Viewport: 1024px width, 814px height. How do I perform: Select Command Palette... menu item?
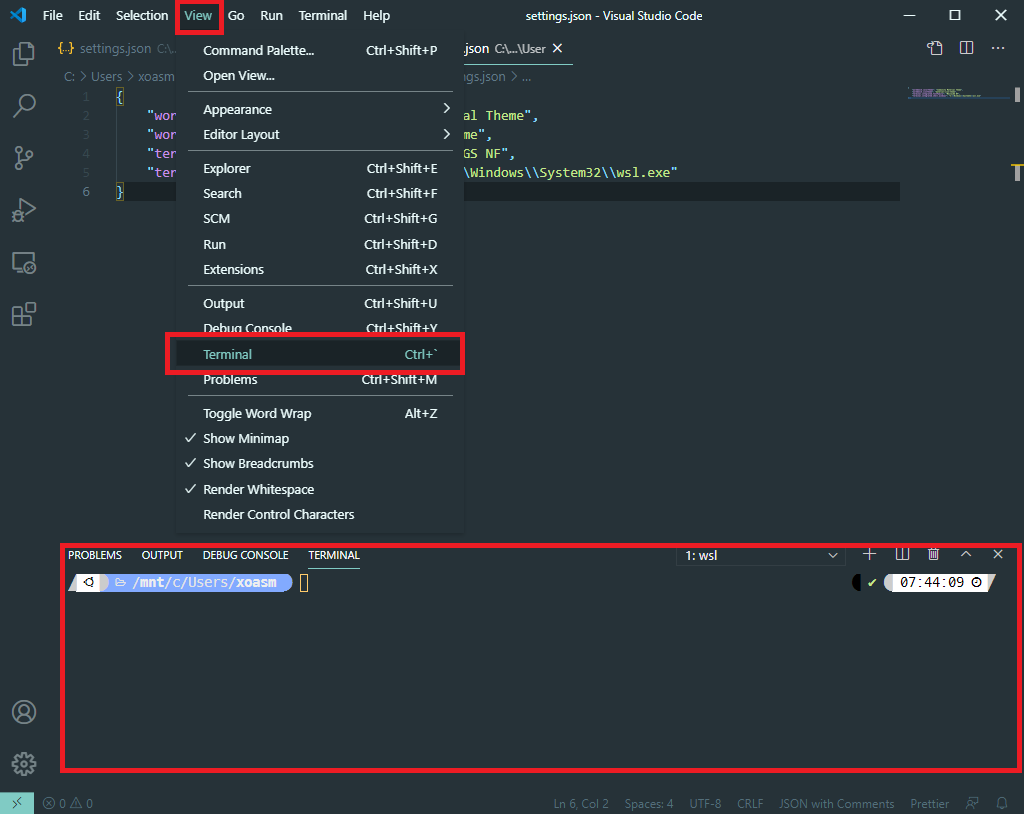(320, 50)
